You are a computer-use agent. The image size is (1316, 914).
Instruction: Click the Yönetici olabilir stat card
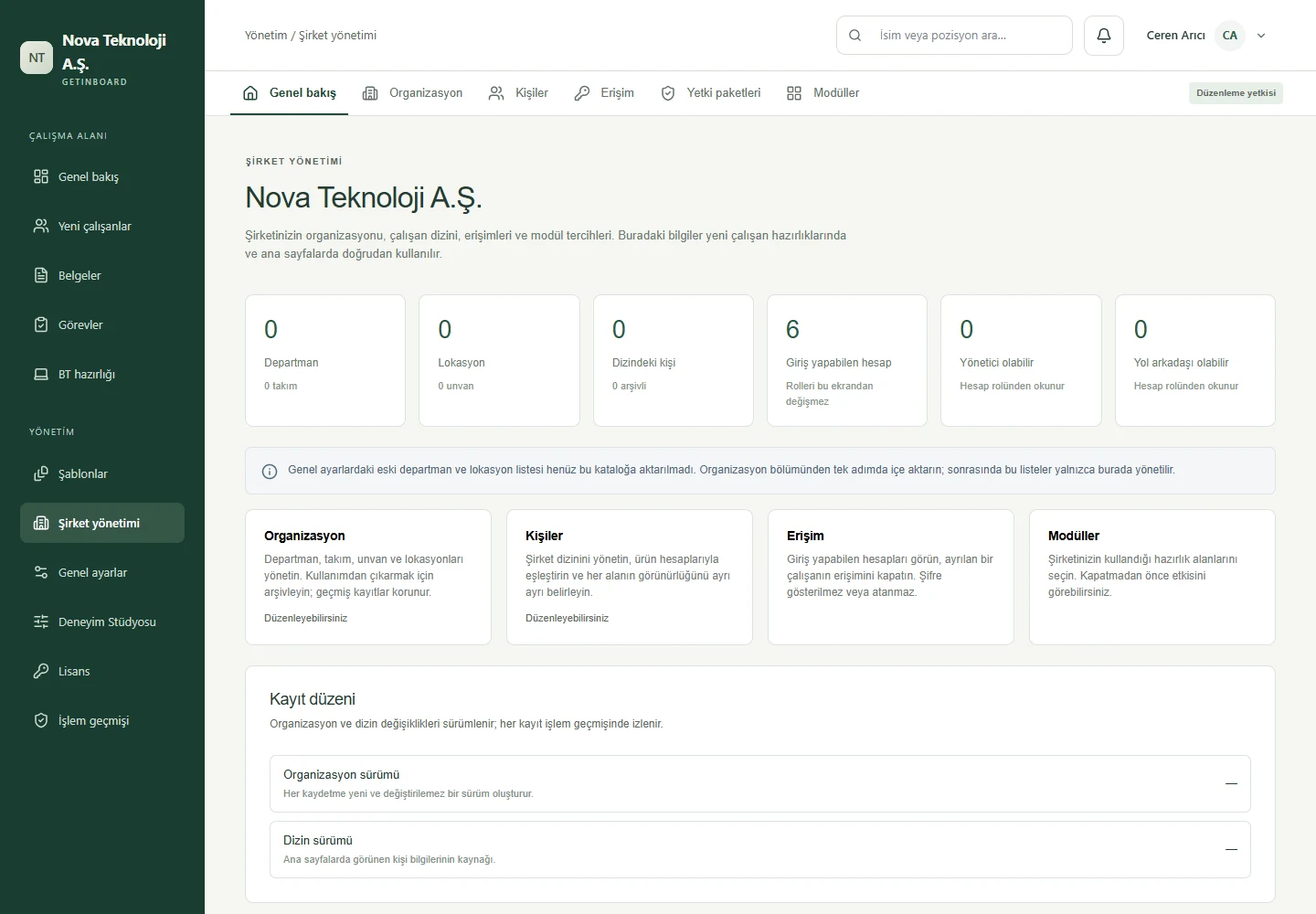[x=1021, y=360]
